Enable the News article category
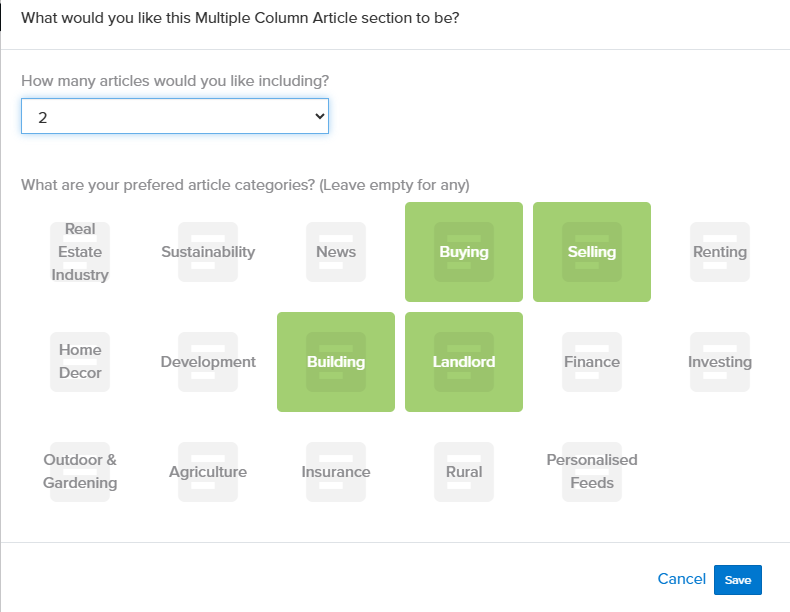Screen dimensions: 790x612 tap(336, 252)
